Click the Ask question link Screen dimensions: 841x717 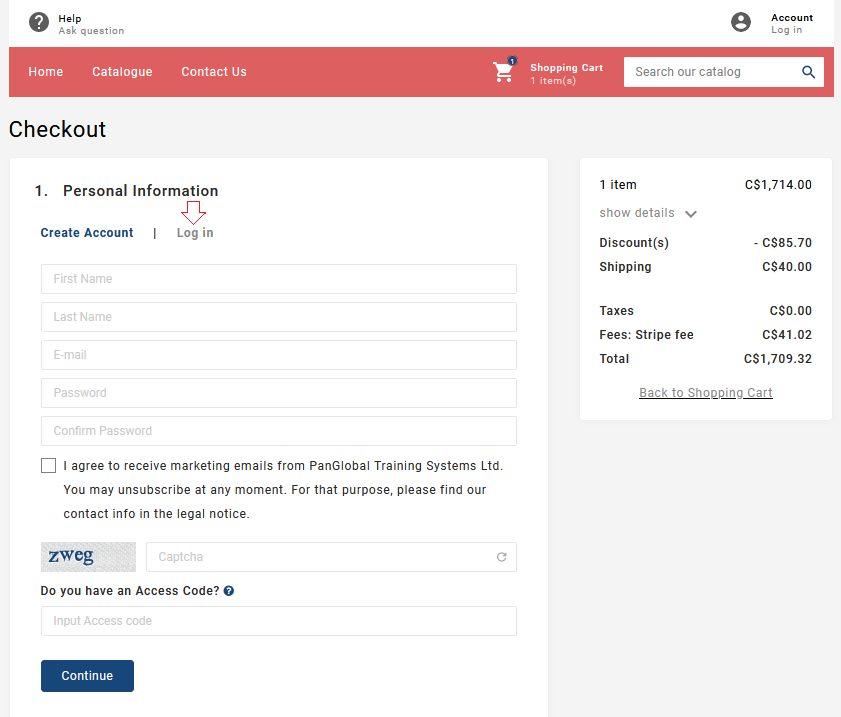[91, 31]
